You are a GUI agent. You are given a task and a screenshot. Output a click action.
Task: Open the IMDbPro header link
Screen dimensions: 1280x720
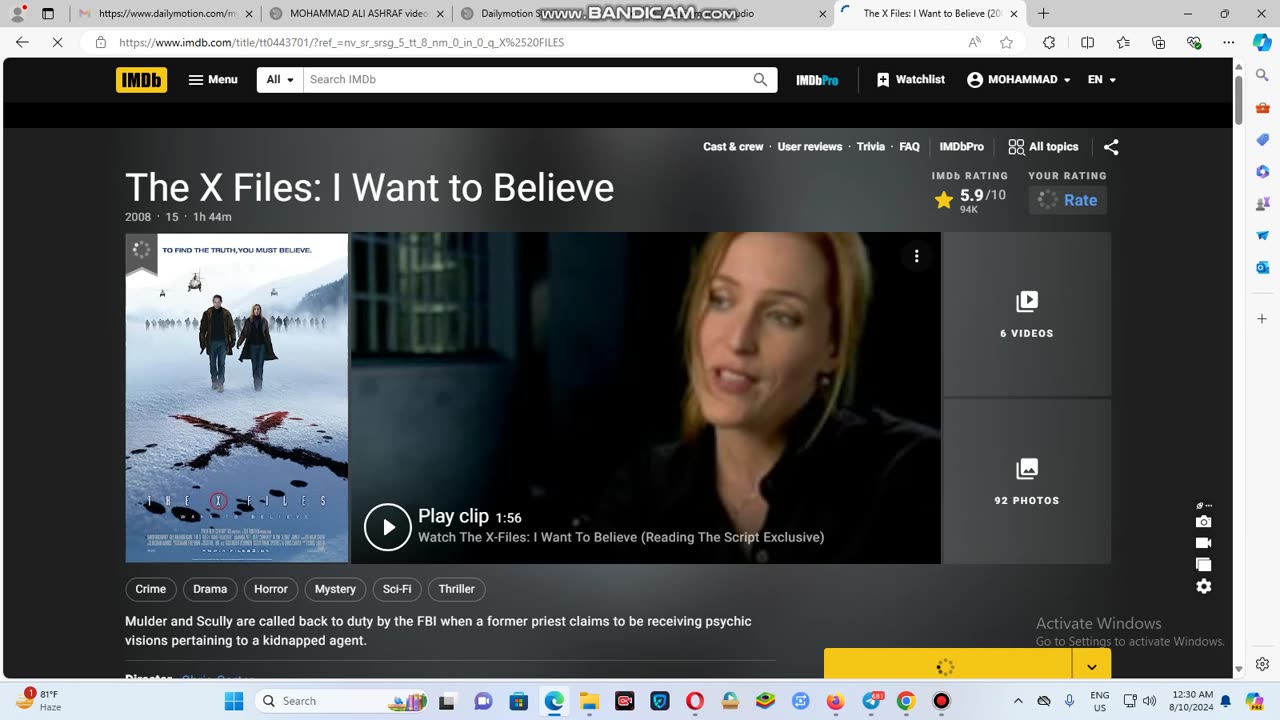point(817,80)
